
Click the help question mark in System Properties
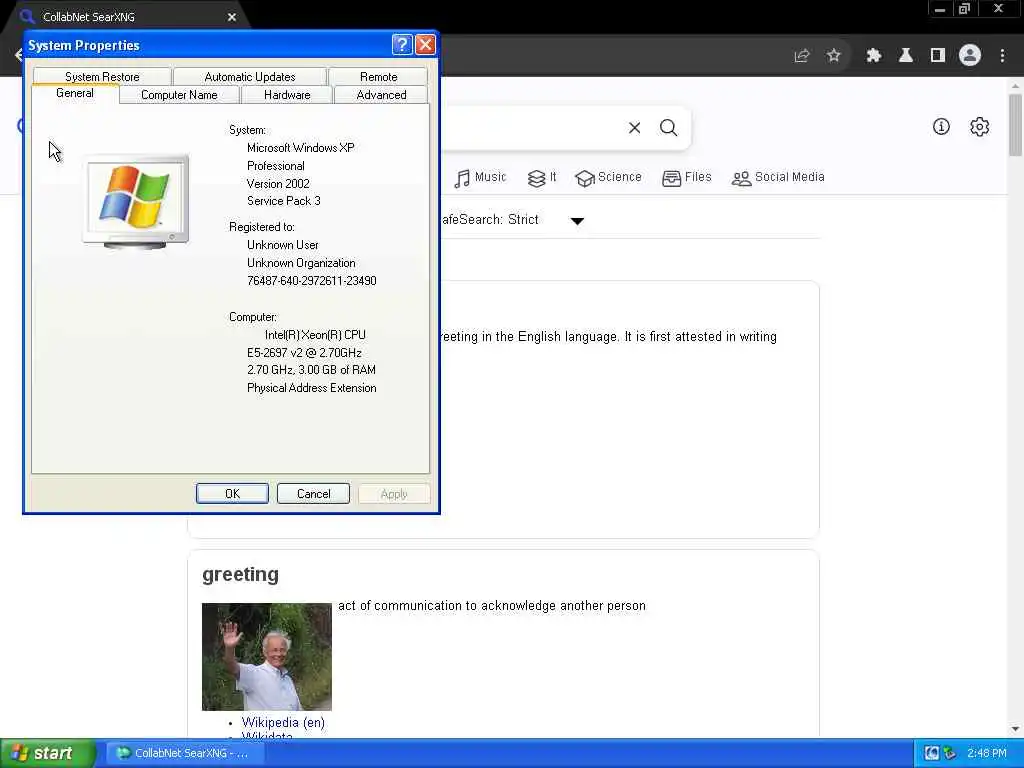coord(402,44)
